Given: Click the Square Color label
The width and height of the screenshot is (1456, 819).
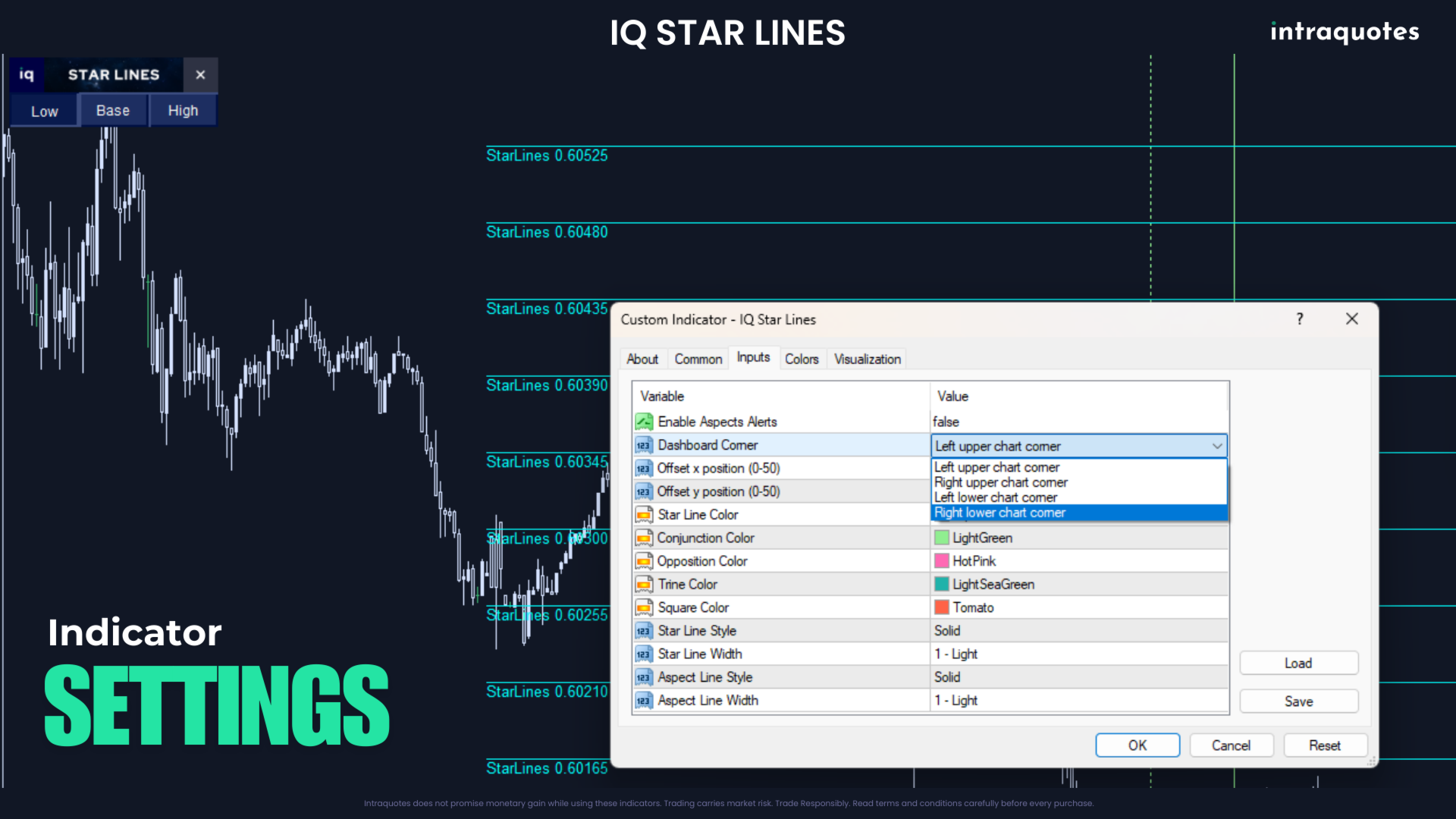Looking at the screenshot, I should (x=693, y=607).
